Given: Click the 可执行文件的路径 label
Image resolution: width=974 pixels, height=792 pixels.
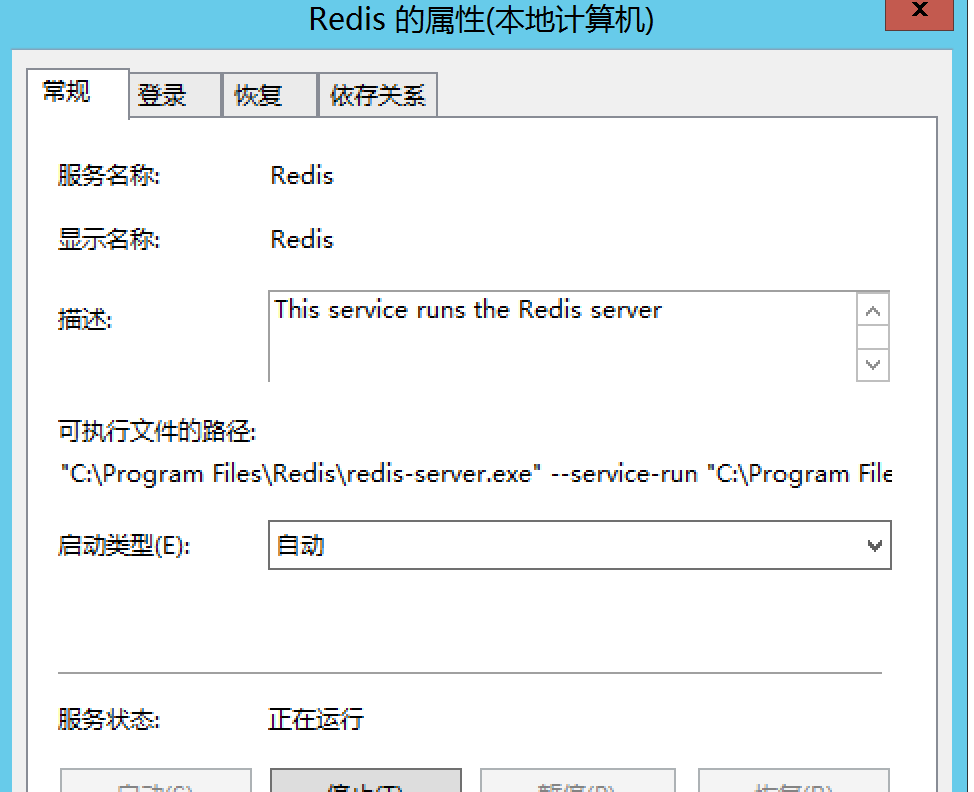Looking at the screenshot, I should (x=157, y=430).
